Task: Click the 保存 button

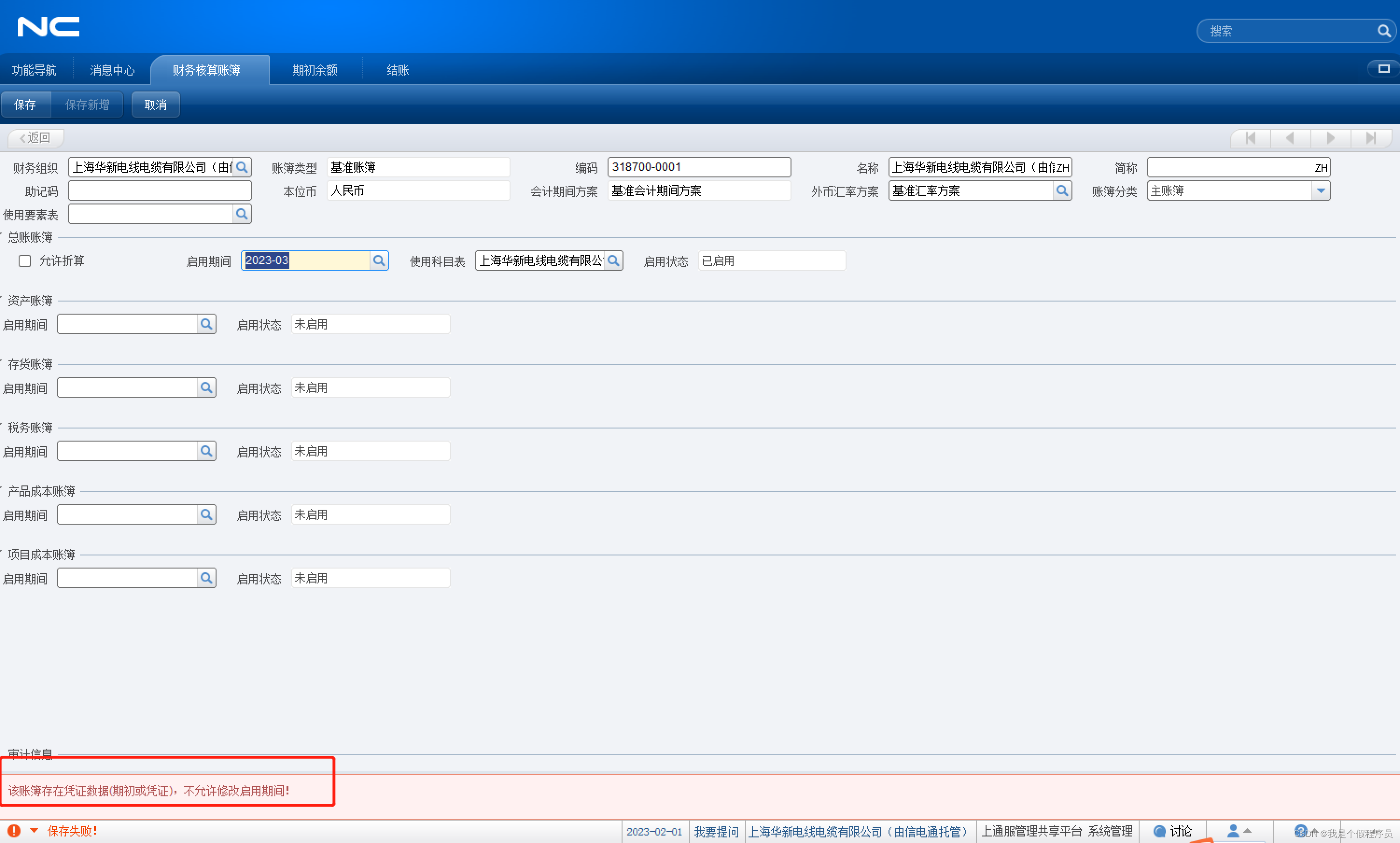Action: [25, 105]
